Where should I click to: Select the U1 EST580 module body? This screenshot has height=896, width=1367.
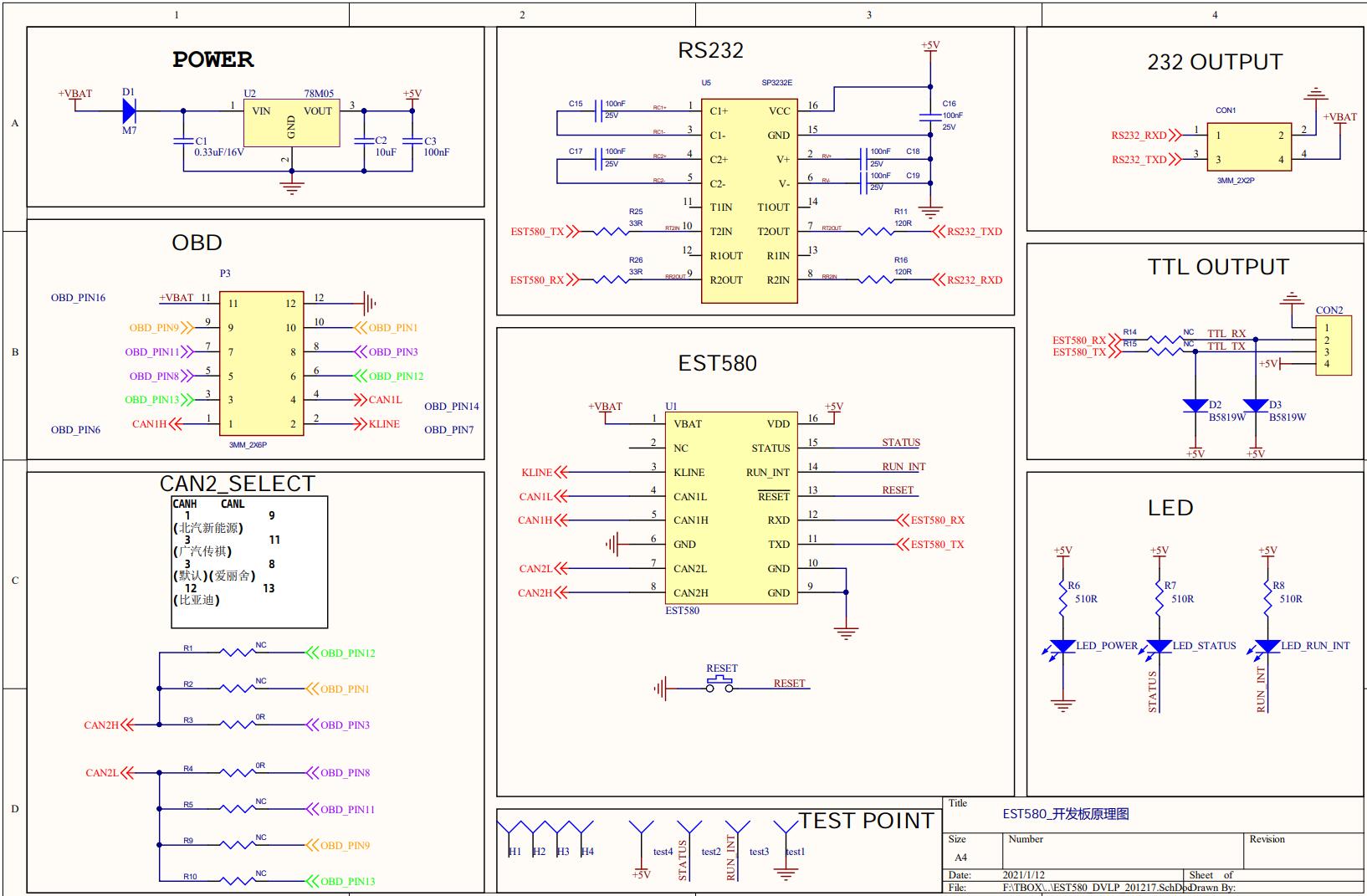point(731,508)
